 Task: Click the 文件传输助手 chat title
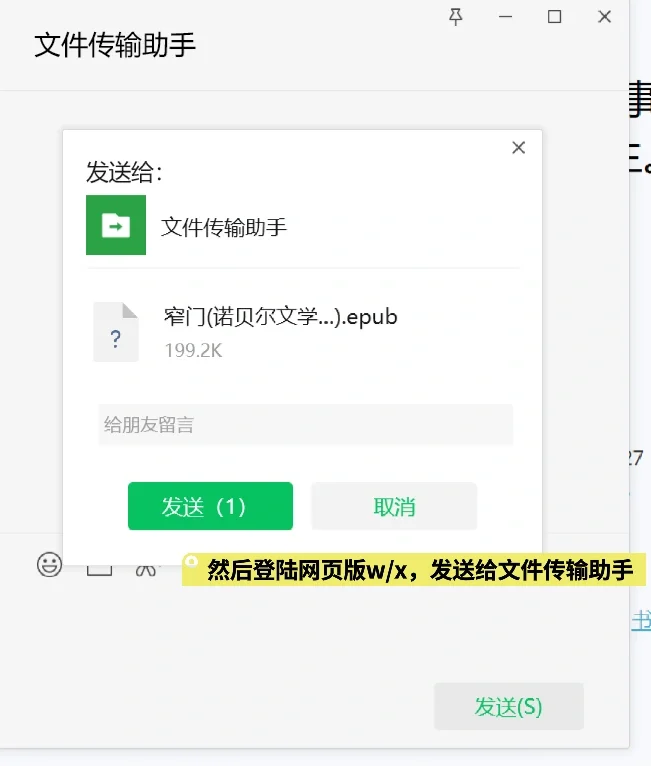click(x=115, y=45)
